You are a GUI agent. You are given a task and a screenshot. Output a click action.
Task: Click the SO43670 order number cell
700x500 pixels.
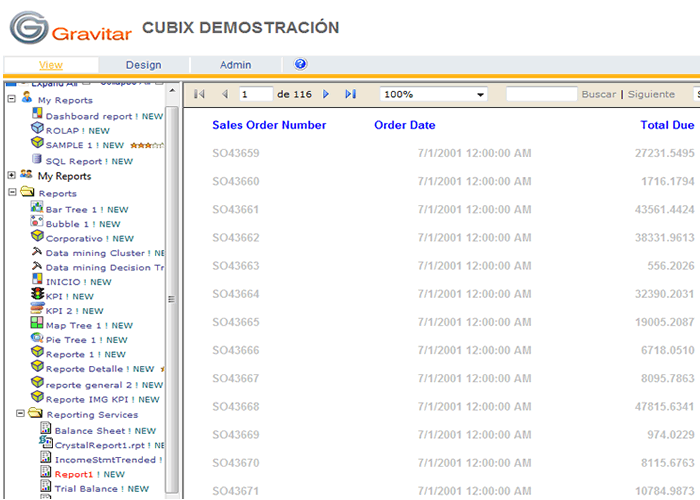coord(236,462)
